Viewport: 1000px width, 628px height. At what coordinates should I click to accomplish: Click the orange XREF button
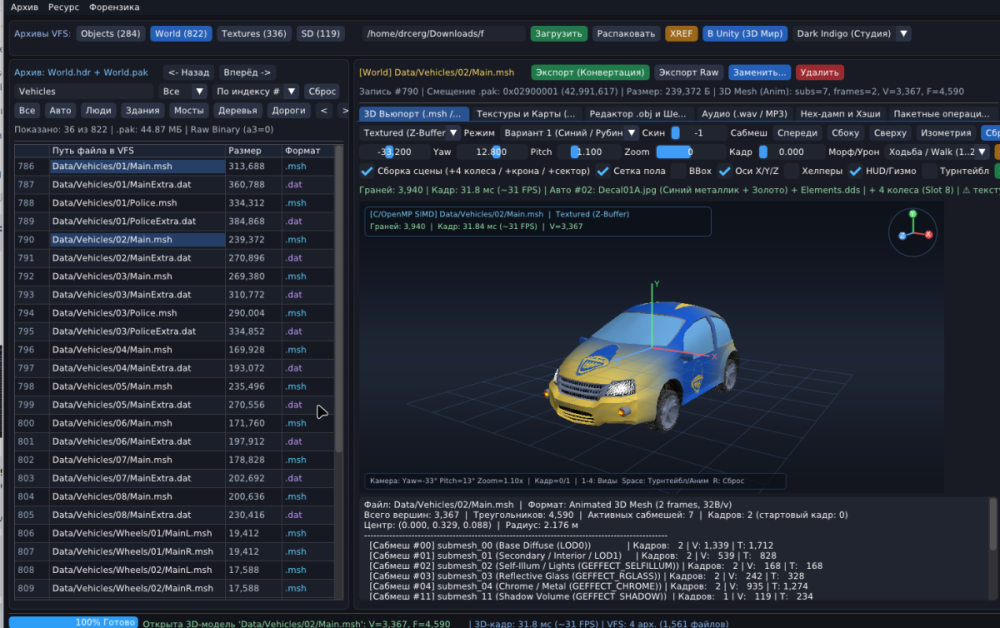pos(680,34)
